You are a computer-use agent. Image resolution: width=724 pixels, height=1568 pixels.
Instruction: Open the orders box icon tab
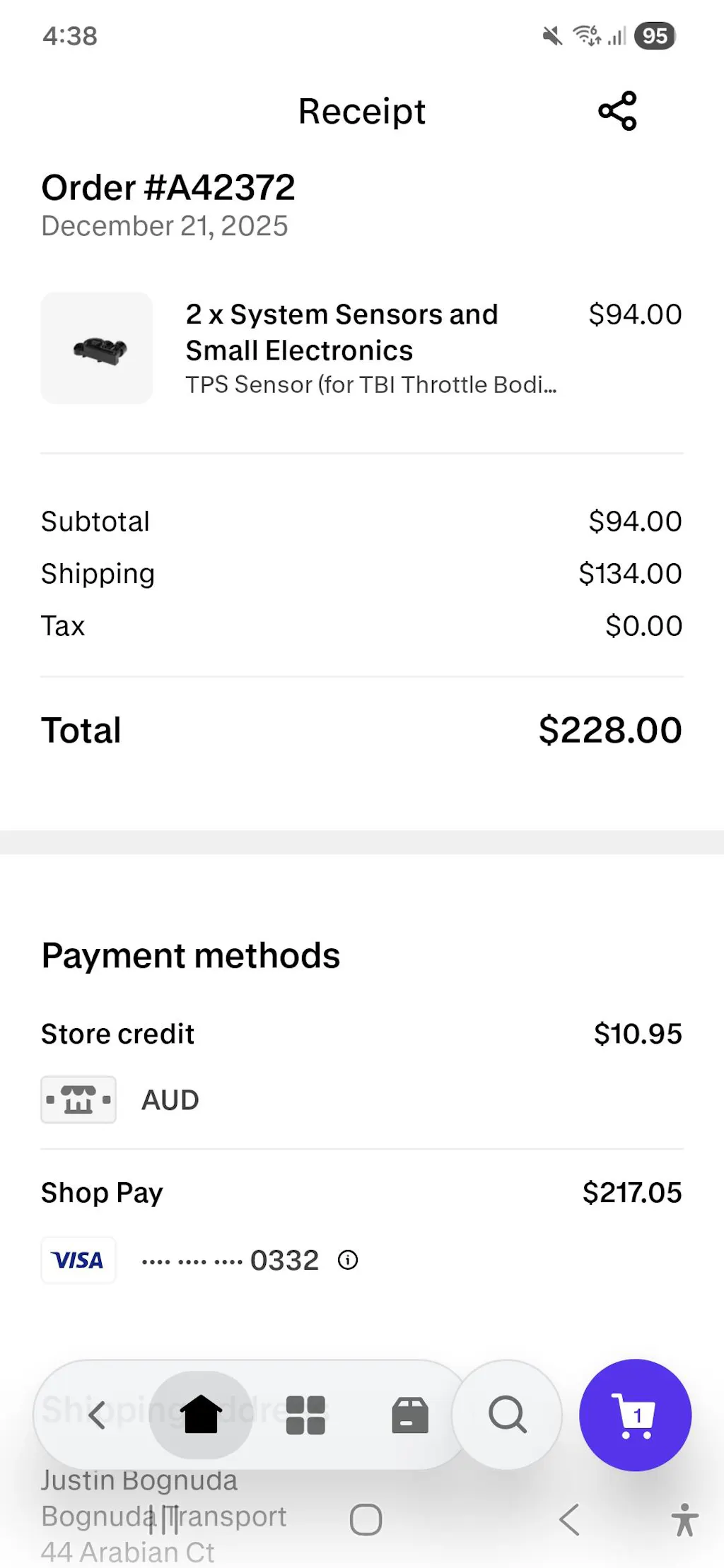pyautogui.click(x=410, y=1415)
